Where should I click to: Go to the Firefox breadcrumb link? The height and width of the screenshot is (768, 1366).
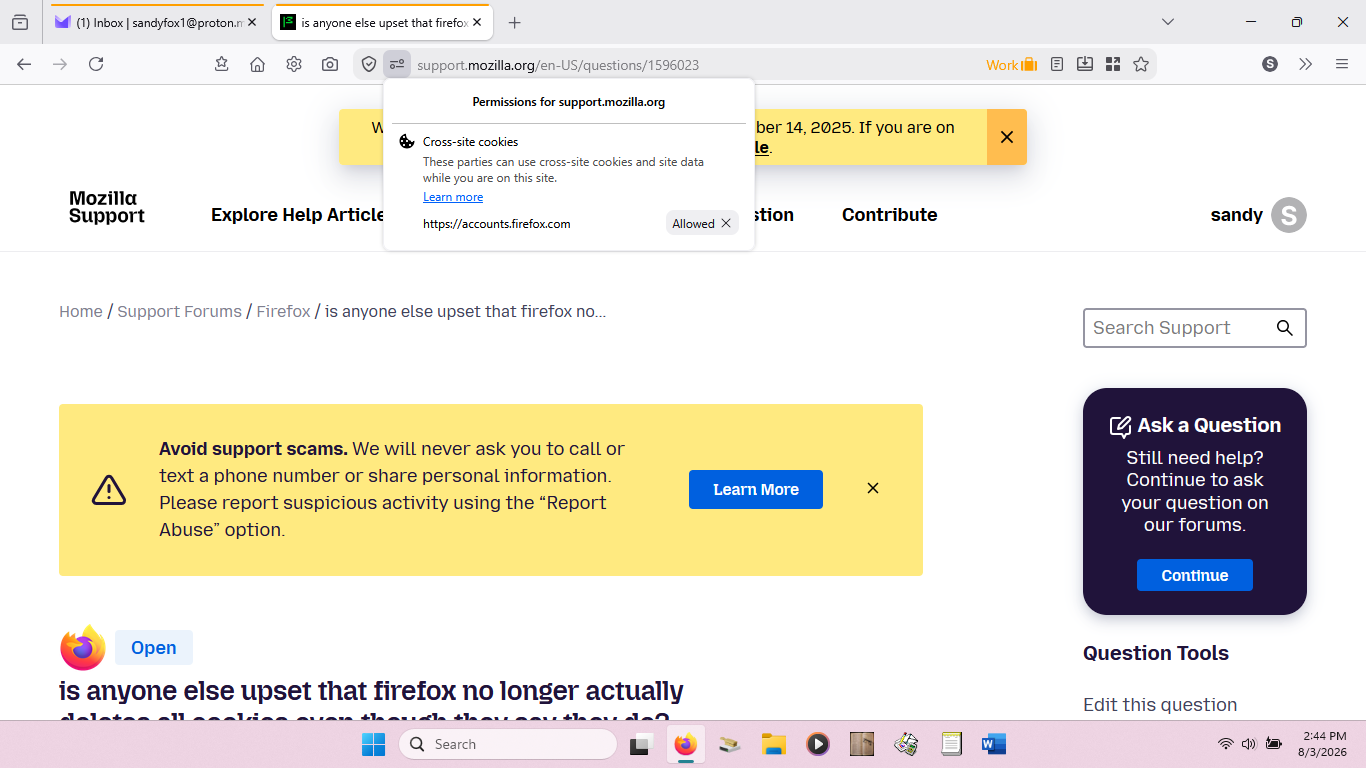[284, 311]
